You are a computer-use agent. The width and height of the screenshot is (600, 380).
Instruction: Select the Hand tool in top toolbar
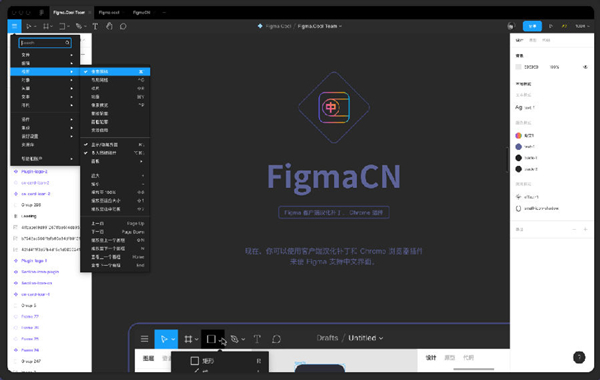pos(109,26)
